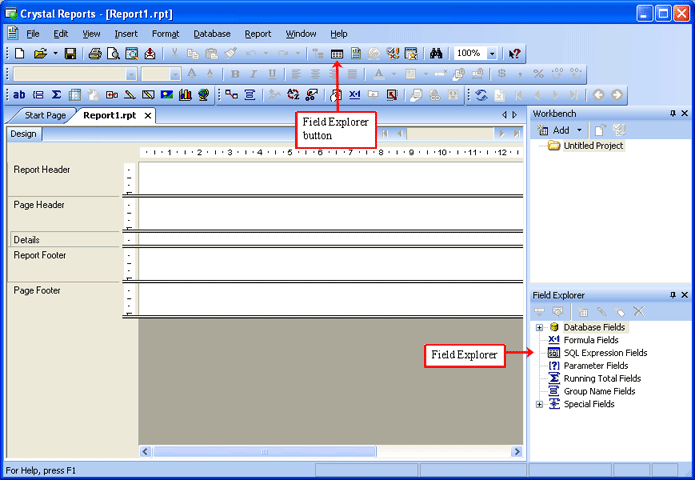Image resolution: width=695 pixels, height=480 pixels.
Task: Click the Insert Map globe icon
Action: pyautogui.click(x=204, y=95)
